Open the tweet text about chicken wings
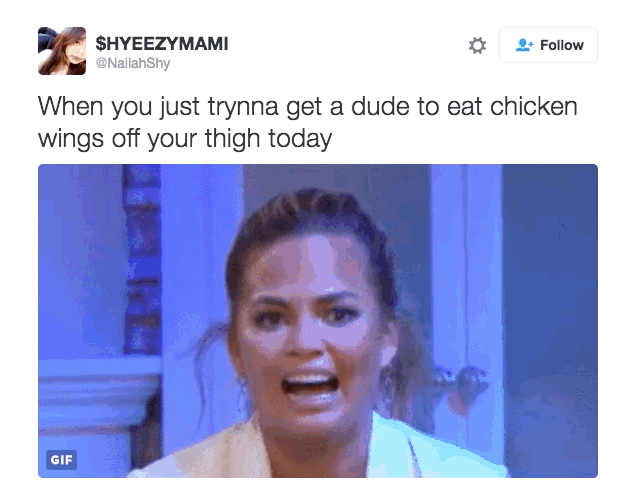The image size is (636, 486). (307, 123)
